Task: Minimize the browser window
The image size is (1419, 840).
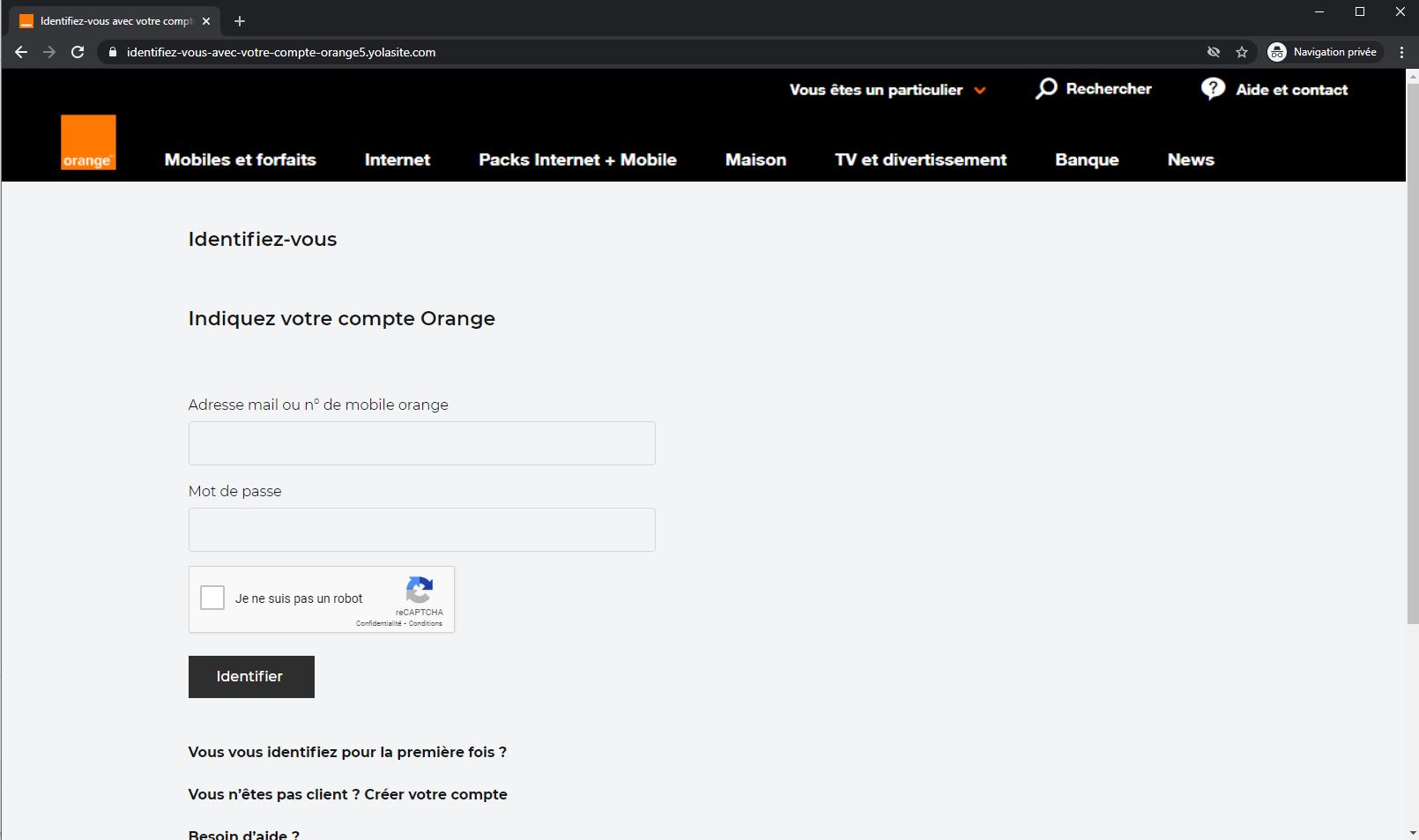Action: (x=1319, y=11)
